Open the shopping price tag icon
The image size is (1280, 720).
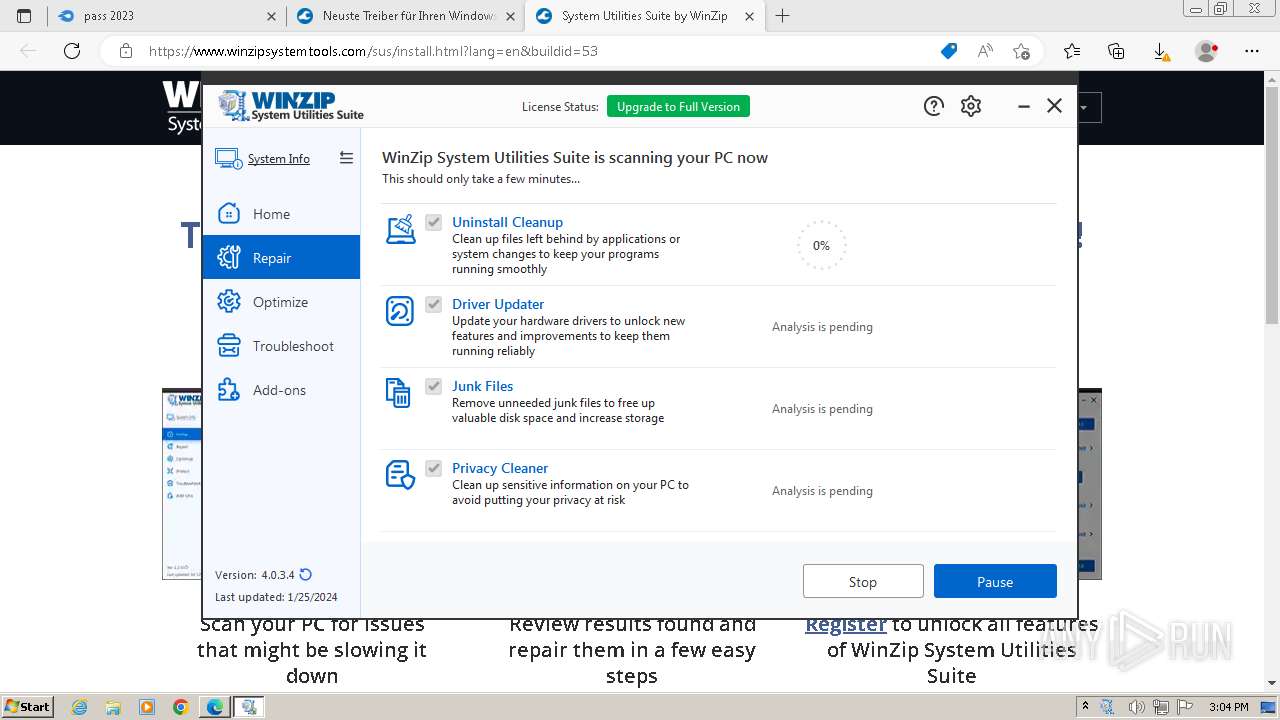(949, 51)
